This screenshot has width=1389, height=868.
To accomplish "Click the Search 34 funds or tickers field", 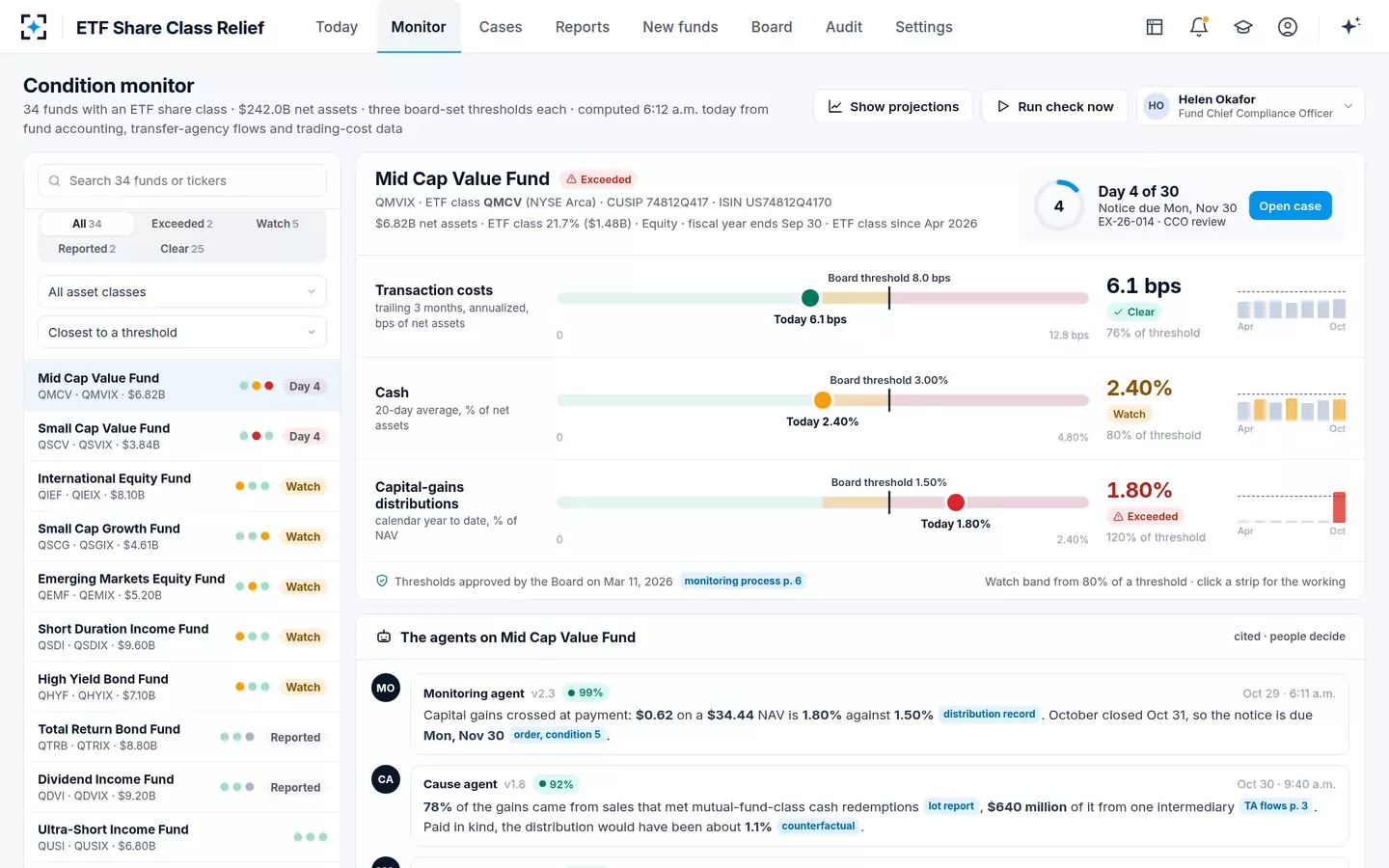I will 182,180.
